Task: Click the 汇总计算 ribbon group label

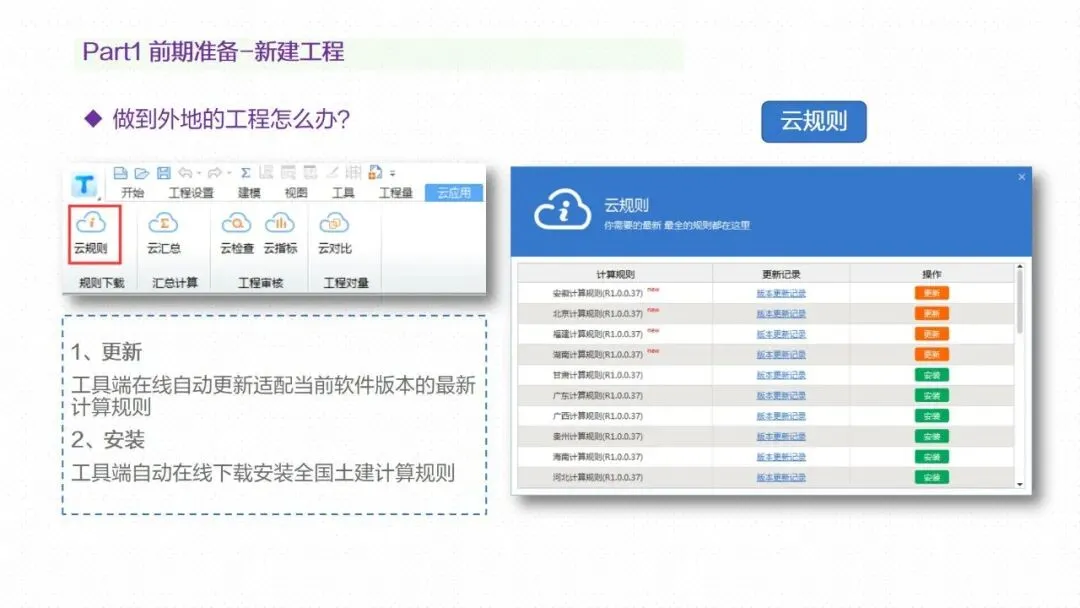Action: pyautogui.click(x=175, y=283)
